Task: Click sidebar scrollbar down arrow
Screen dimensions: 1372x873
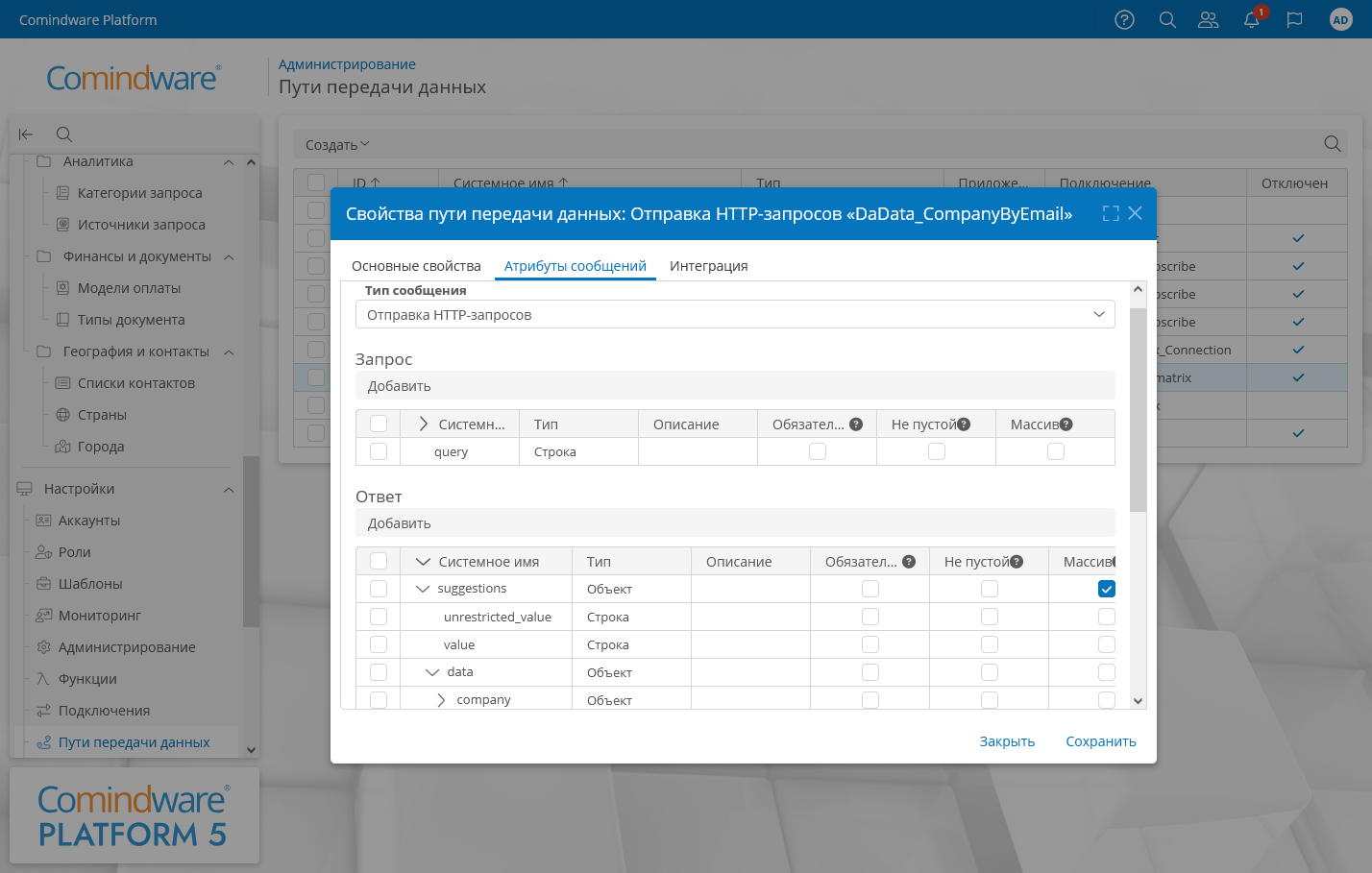Action: coord(251,750)
